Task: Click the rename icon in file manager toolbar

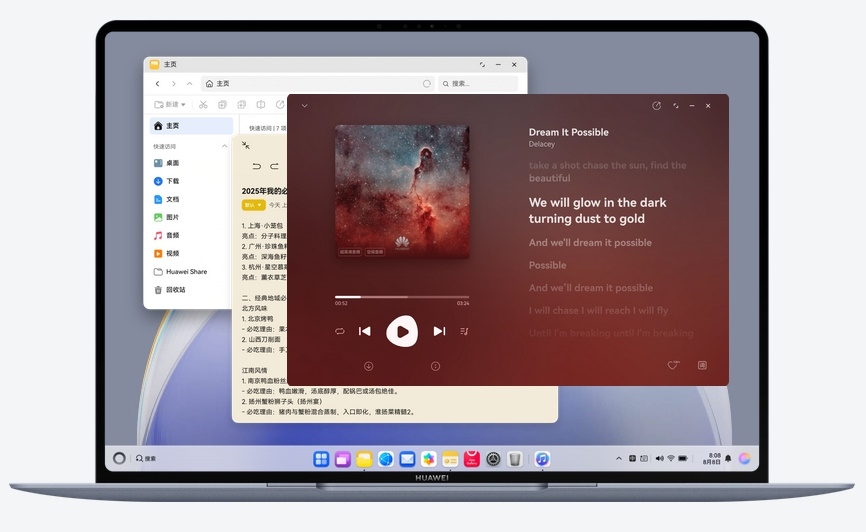Action: pyautogui.click(x=261, y=104)
